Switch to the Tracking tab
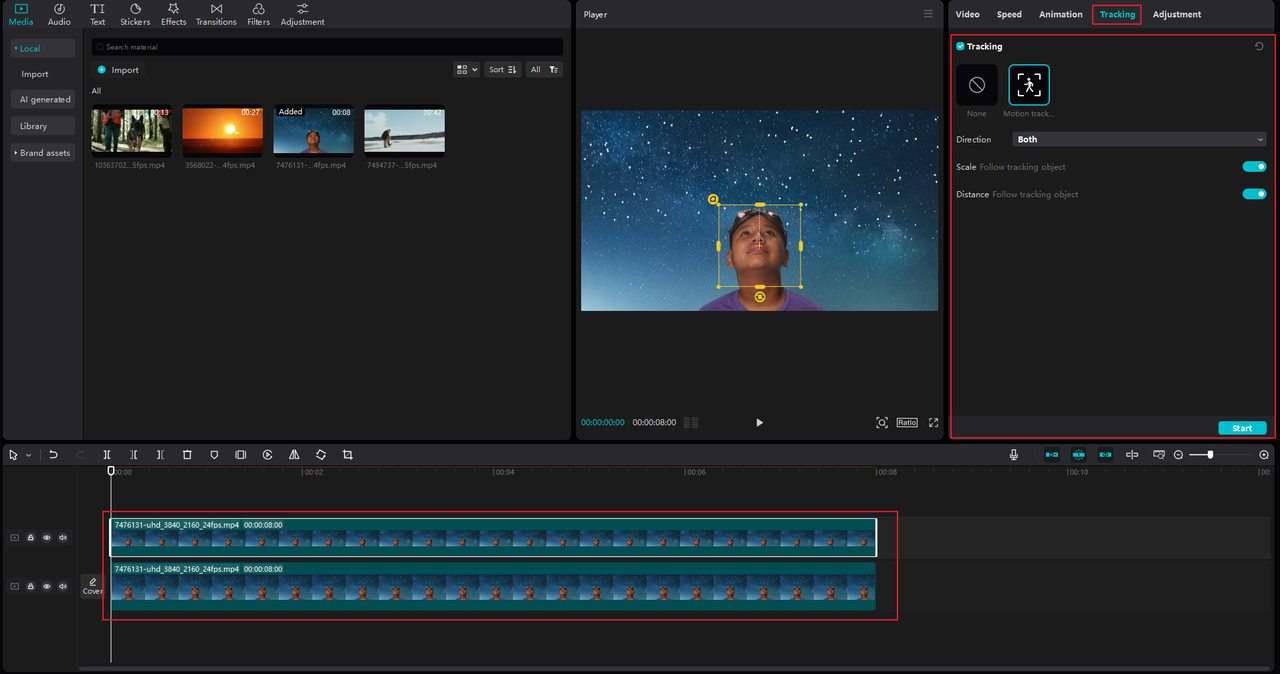 pos(1117,14)
